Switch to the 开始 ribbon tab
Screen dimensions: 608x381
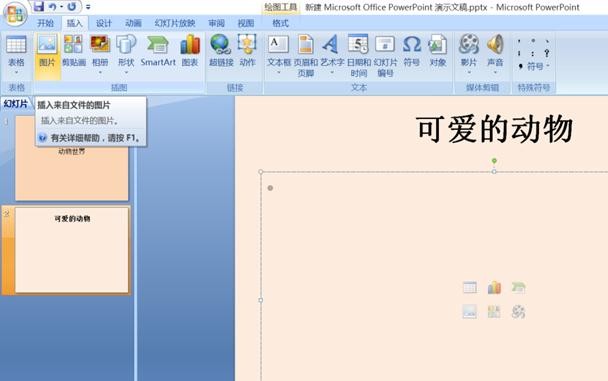point(45,23)
